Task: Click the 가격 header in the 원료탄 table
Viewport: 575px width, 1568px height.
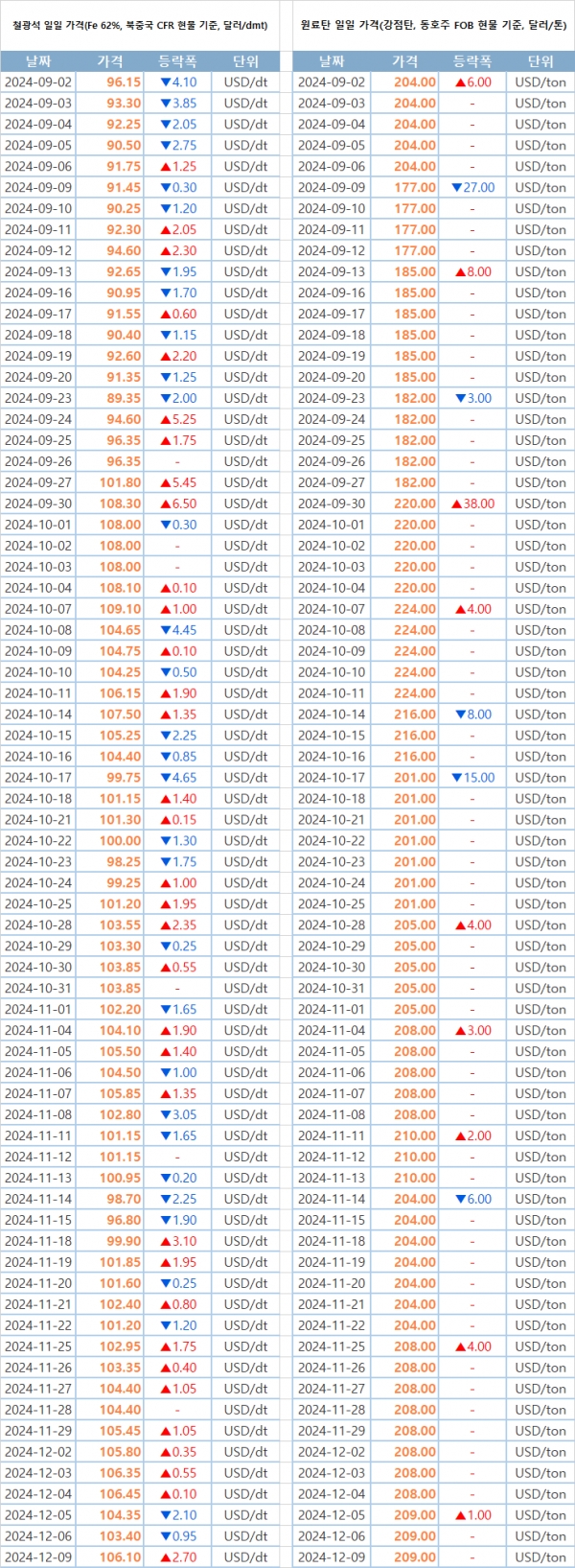Action: (405, 61)
